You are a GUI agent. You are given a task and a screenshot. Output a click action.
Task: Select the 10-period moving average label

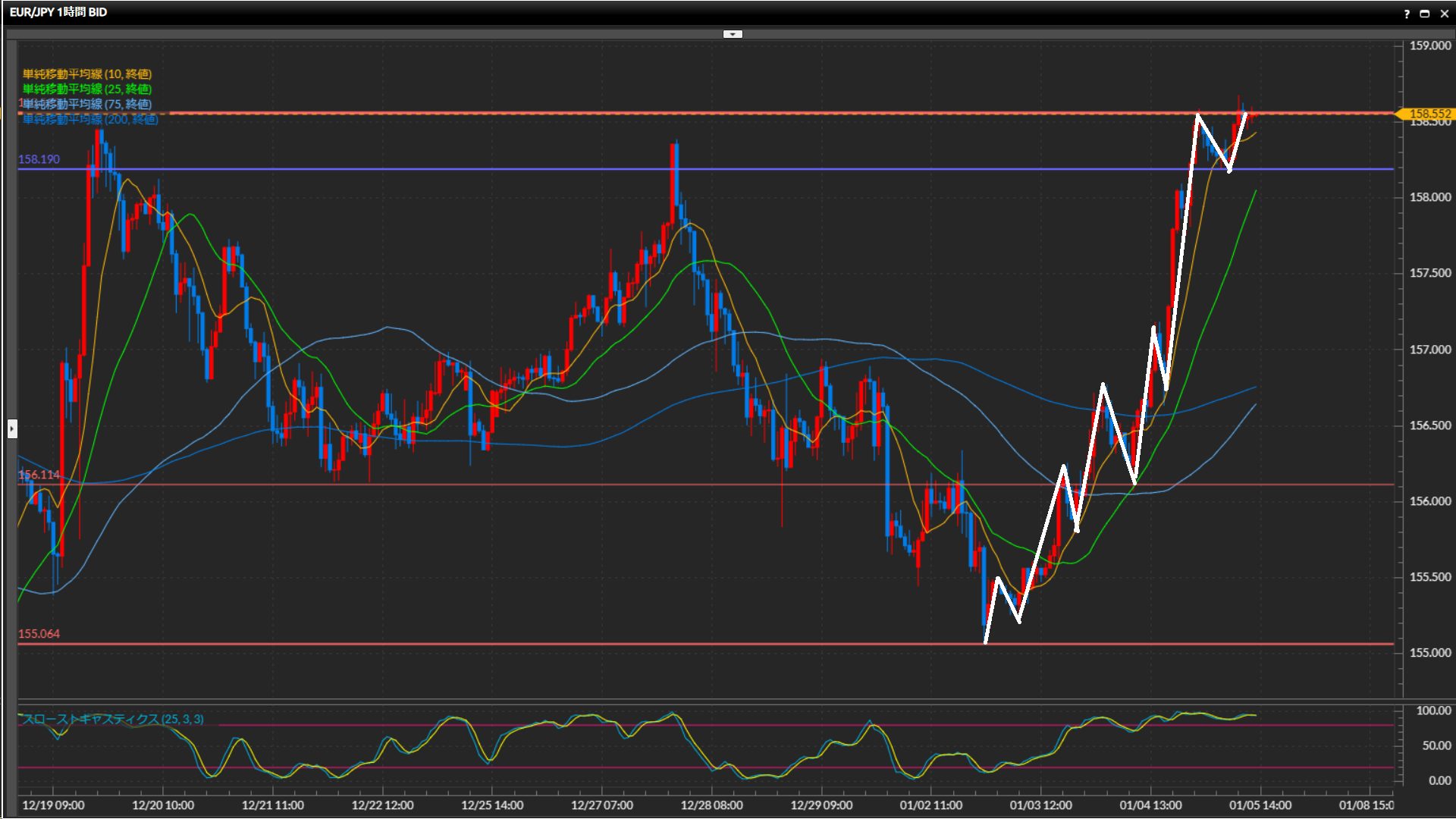pyautogui.click(x=87, y=74)
